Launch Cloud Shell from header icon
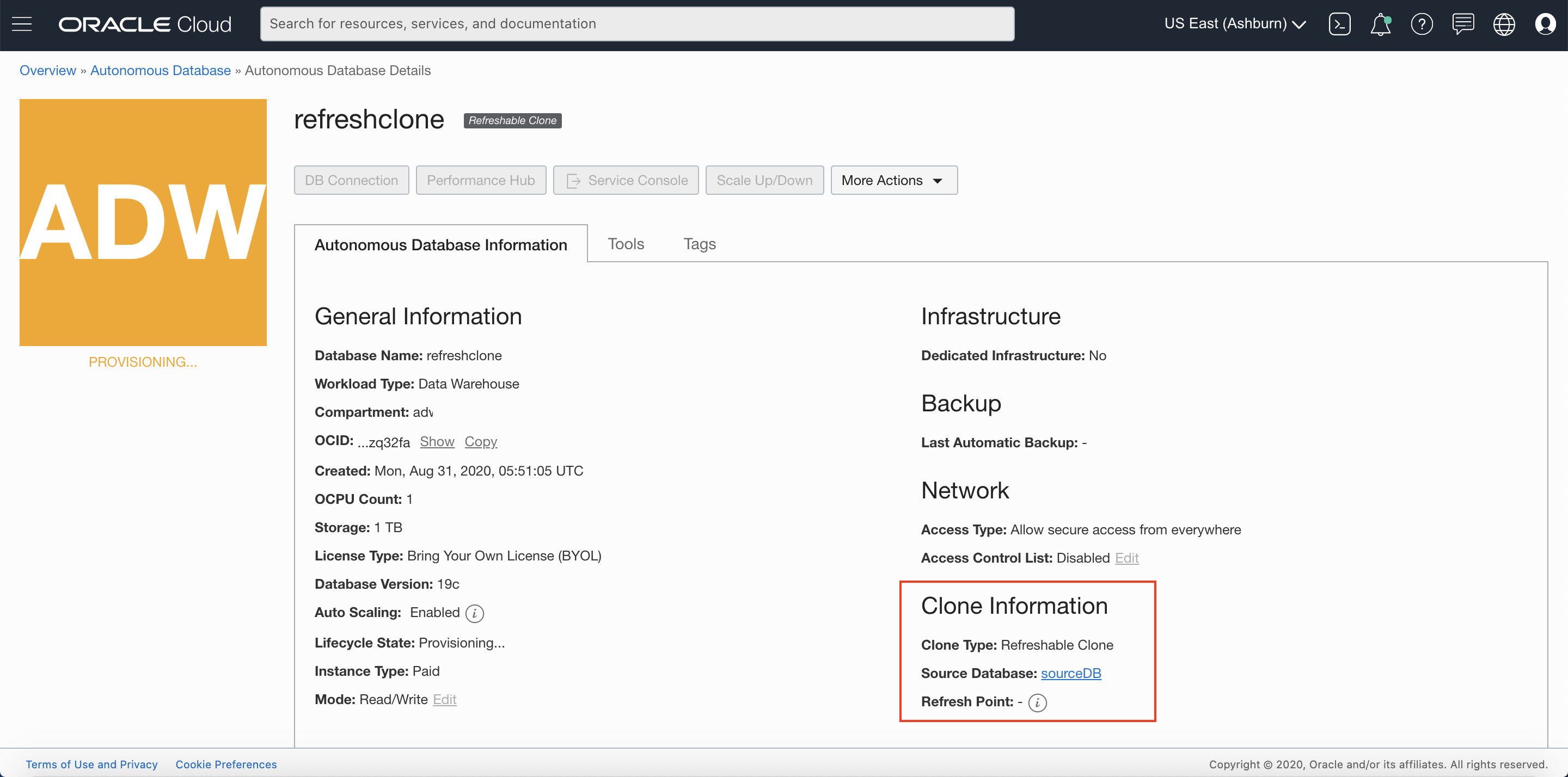Image resolution: width=1568 pixels, height=777 pixels. coord(1339,24)
